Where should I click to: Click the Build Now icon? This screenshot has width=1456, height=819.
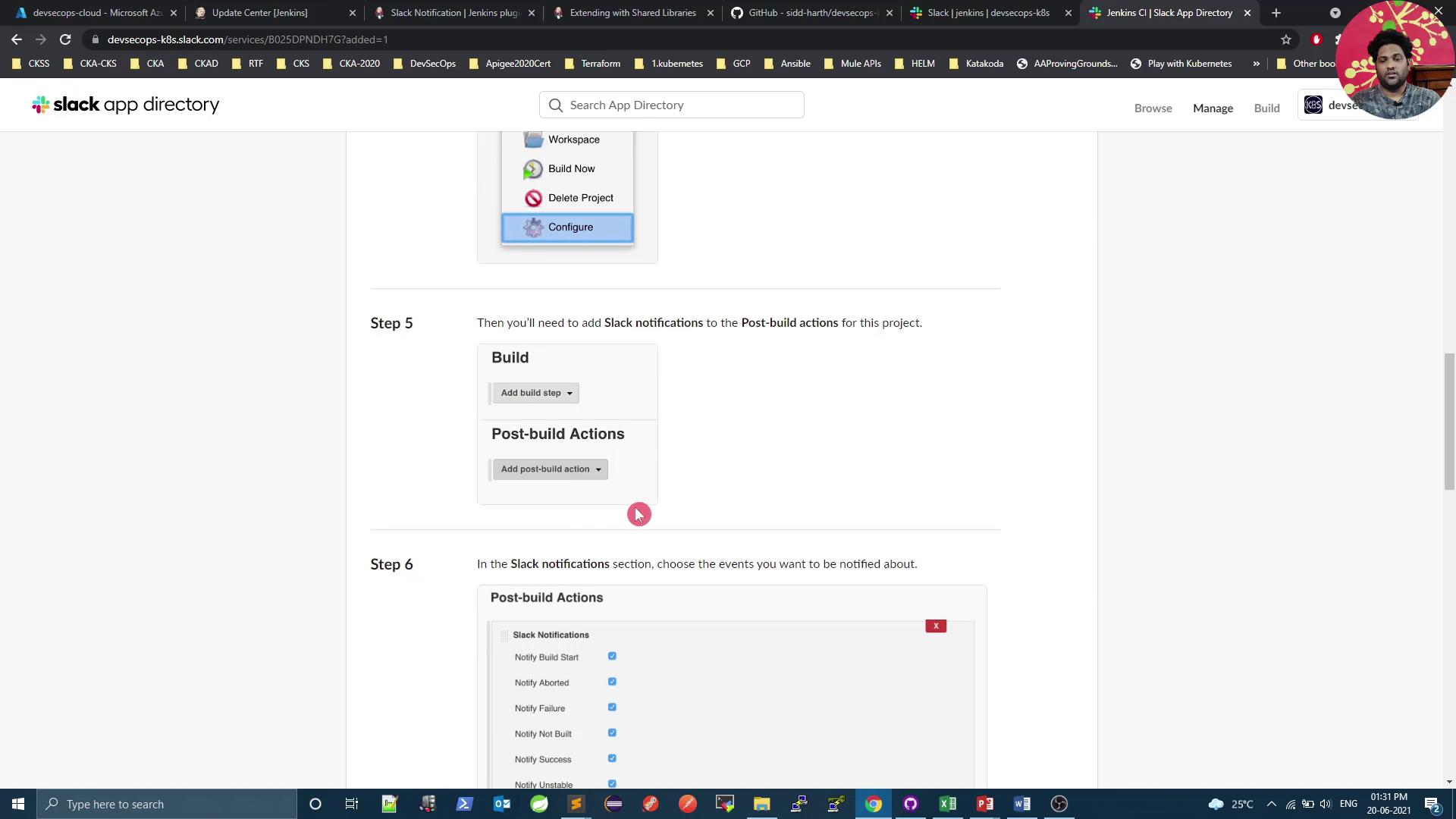coord(533,169)
